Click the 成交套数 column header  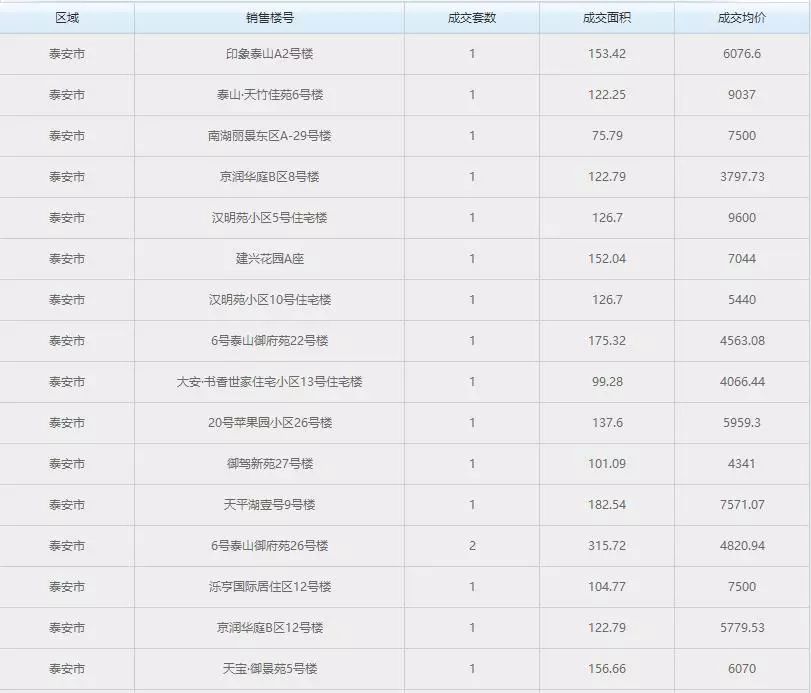coord(472,18)
